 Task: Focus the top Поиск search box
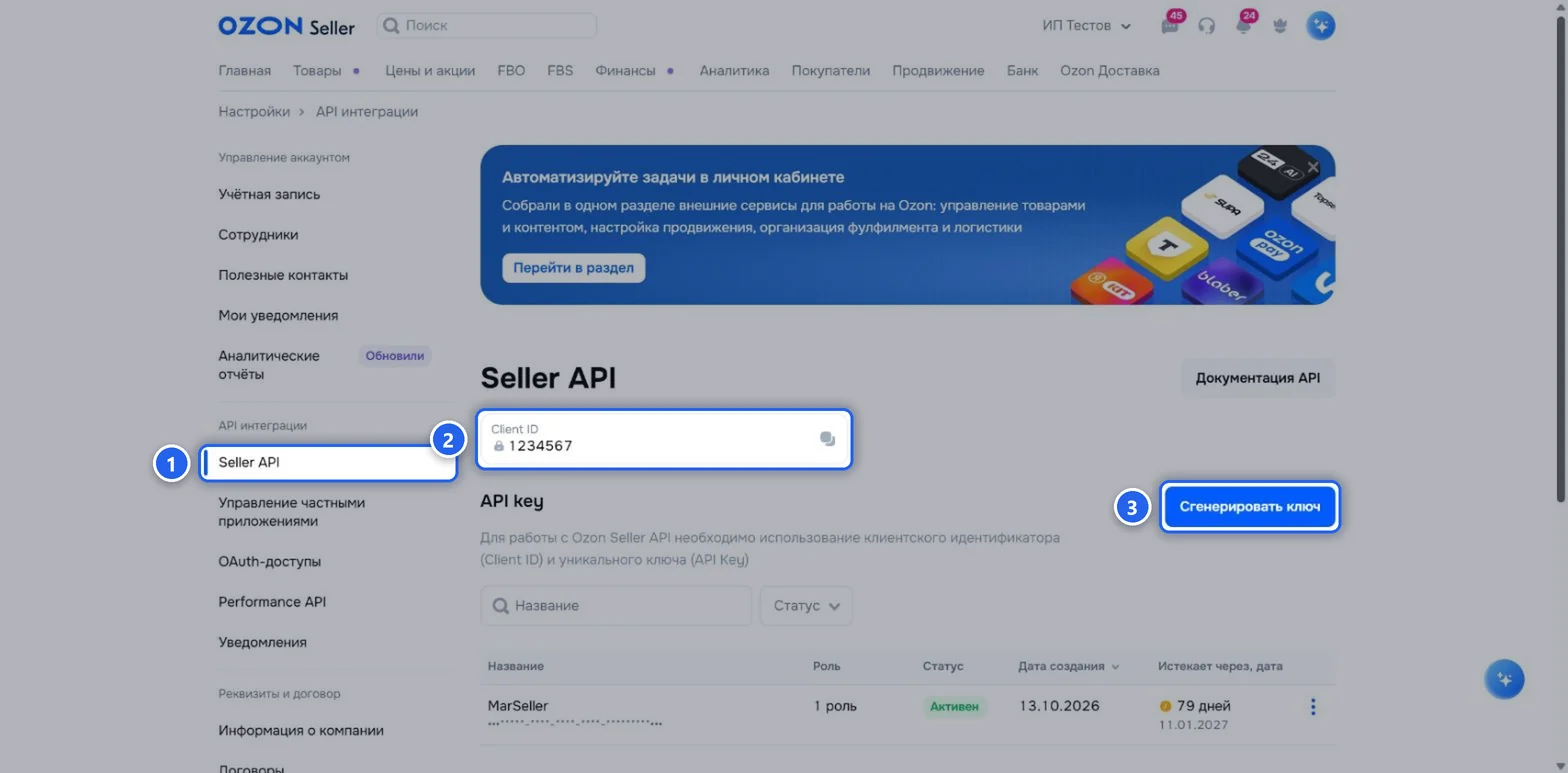[487, 26]
